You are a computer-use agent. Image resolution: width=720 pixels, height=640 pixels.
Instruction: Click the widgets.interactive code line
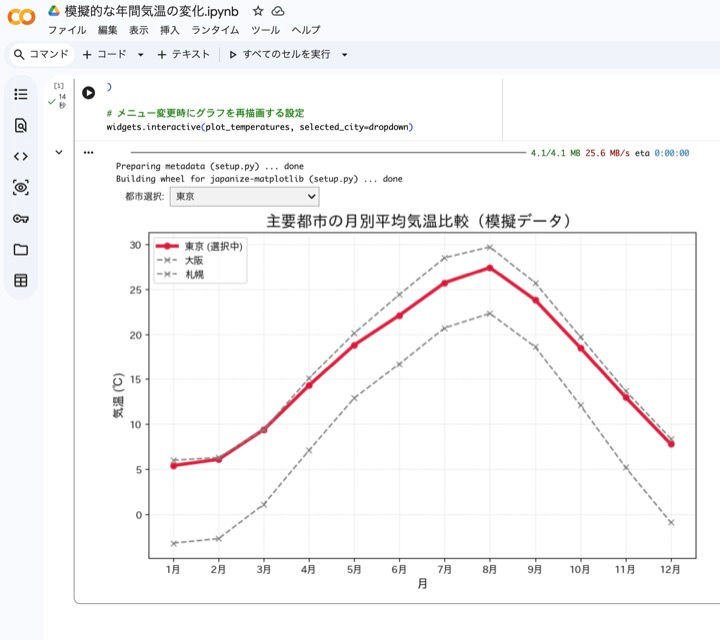coord(260,127)
